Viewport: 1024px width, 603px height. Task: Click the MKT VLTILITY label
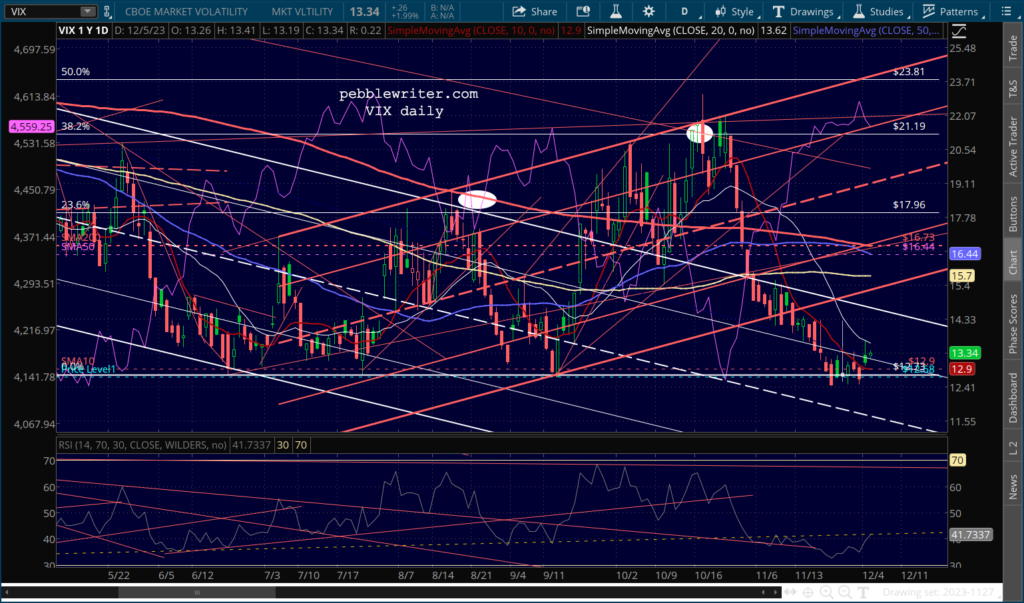[302, 12]
